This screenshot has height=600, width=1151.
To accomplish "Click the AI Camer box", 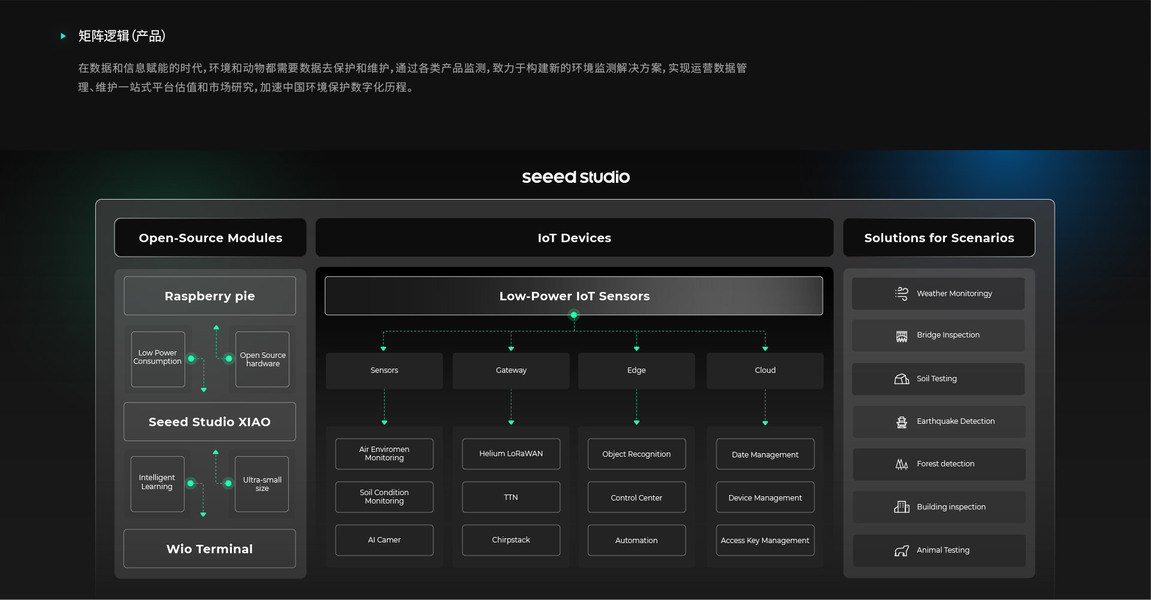I will coord(384,540).
